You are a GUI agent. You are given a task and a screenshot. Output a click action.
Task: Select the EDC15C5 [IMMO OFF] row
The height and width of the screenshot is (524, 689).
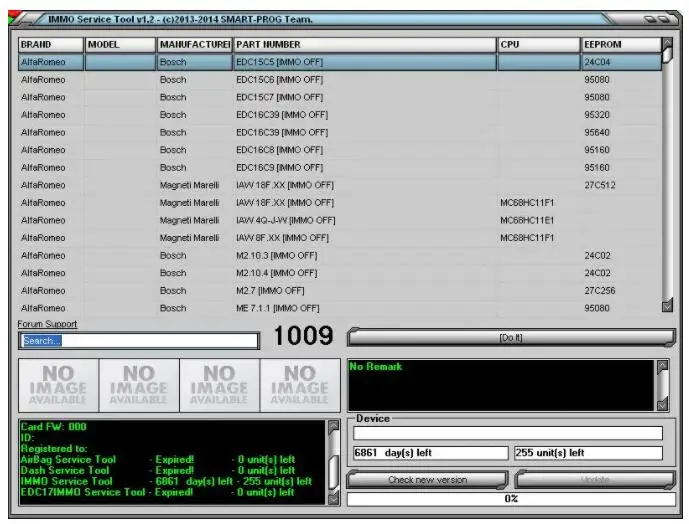[x=340, y=62]
